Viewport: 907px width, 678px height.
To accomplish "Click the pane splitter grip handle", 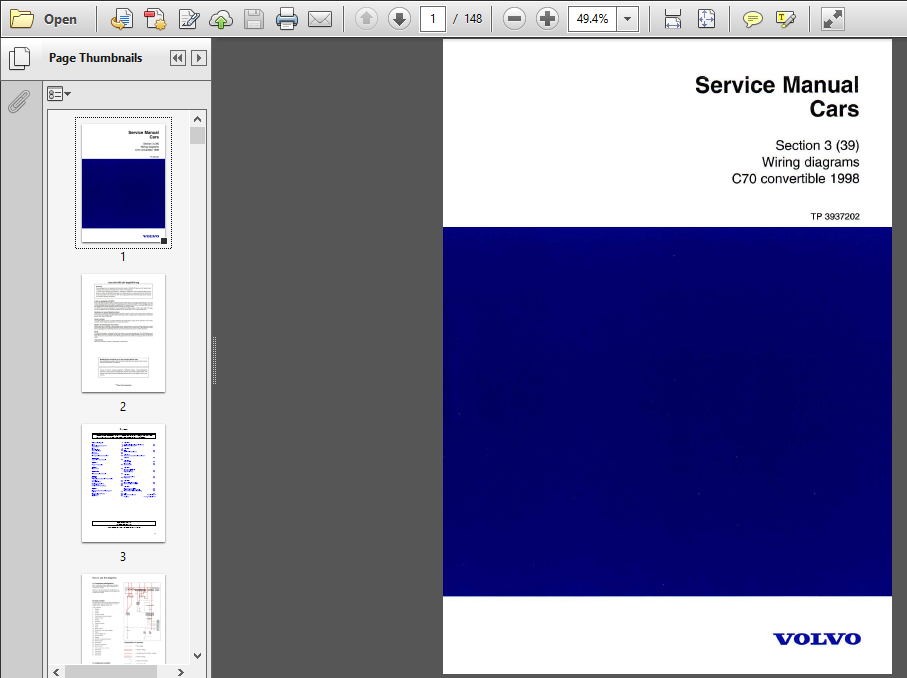I will (215, 360).
